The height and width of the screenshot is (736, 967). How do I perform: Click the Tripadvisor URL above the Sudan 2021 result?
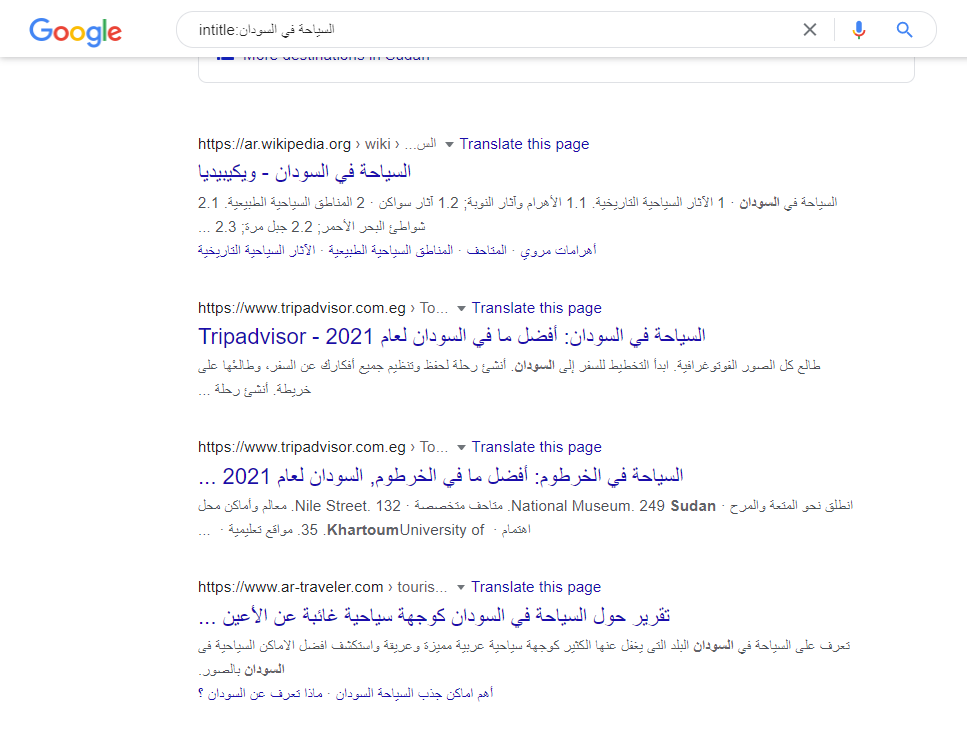pos(323,308)
